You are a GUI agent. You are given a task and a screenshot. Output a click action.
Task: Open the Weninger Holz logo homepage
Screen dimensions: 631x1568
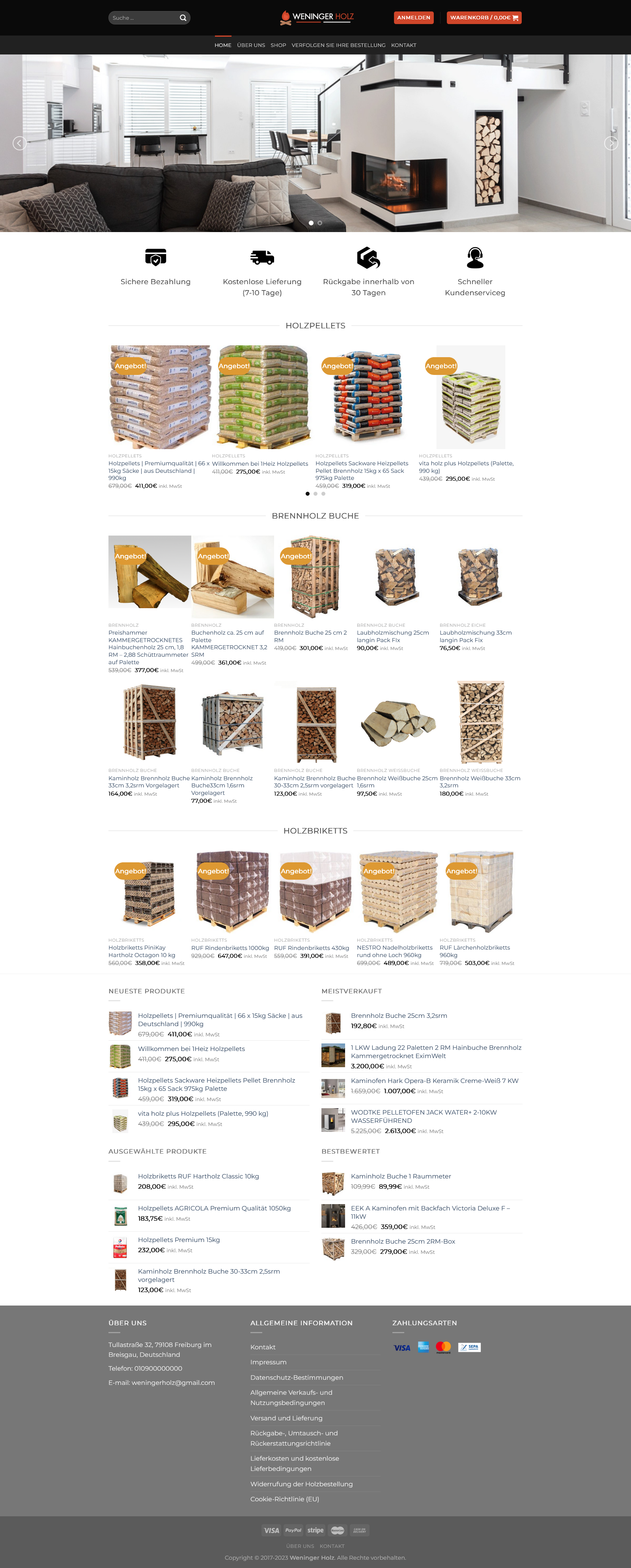tap(316, 18)
